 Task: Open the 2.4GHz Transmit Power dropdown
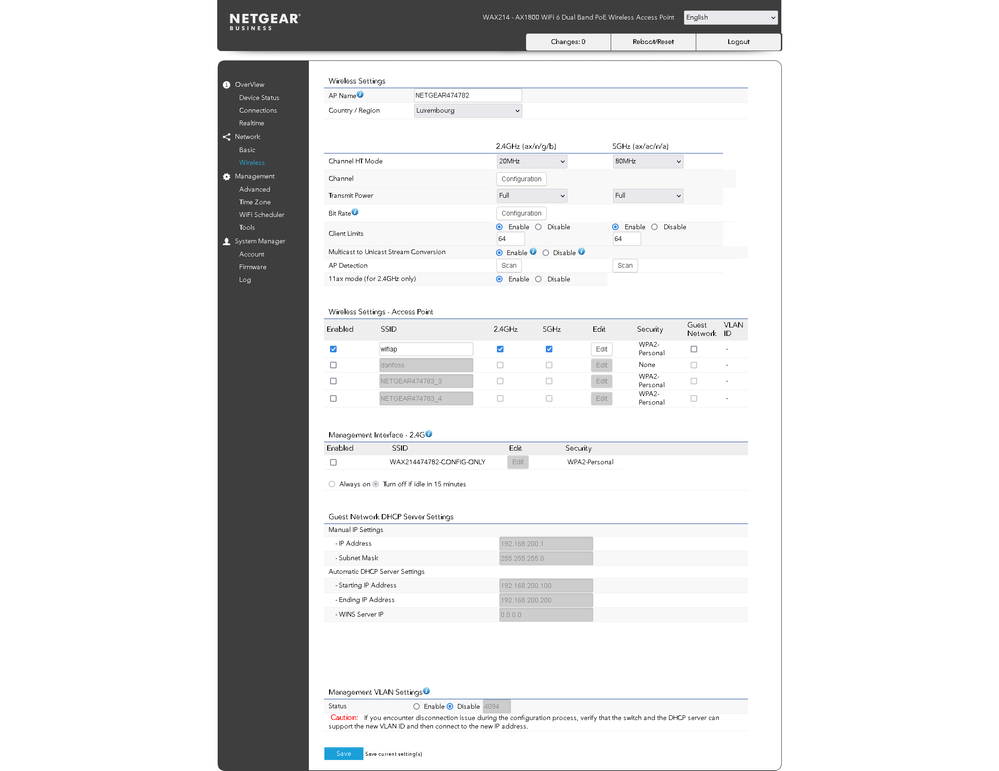coord(532,196)
